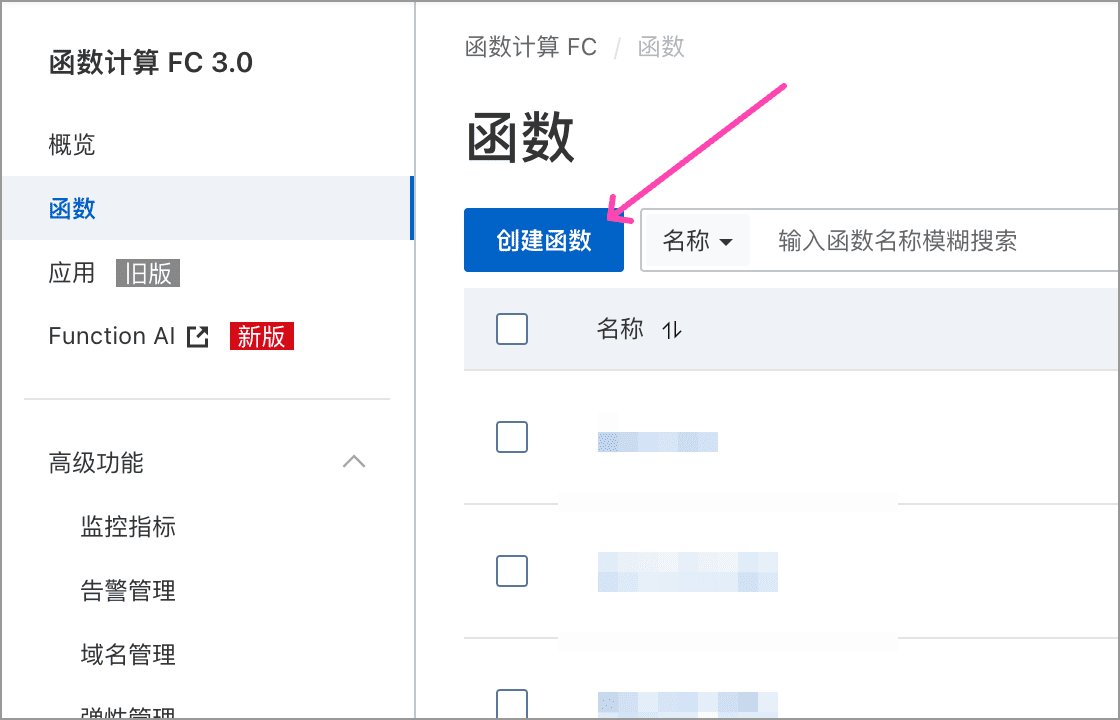Click the external link icon beside Function AI

(x=198, y=336)
